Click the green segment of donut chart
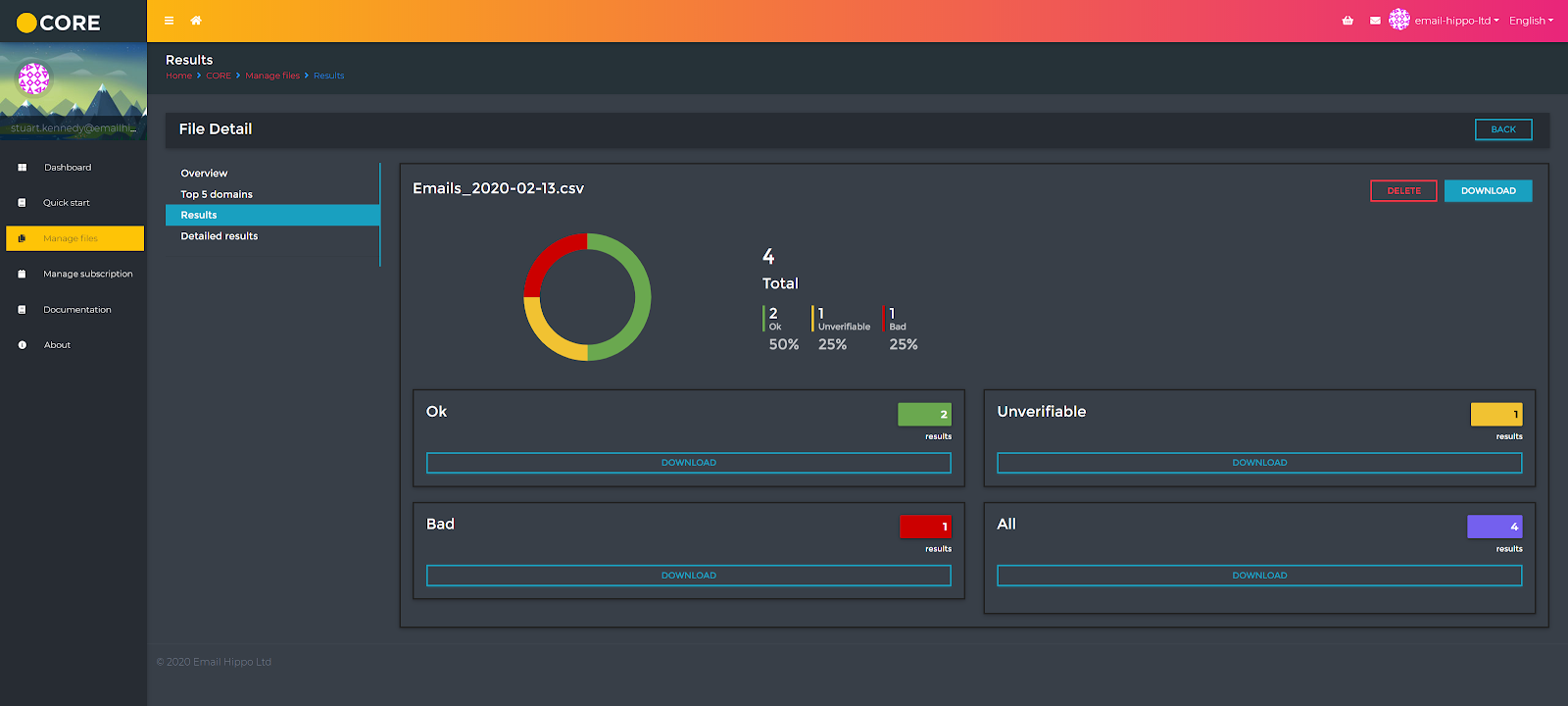 coord(642,297)
